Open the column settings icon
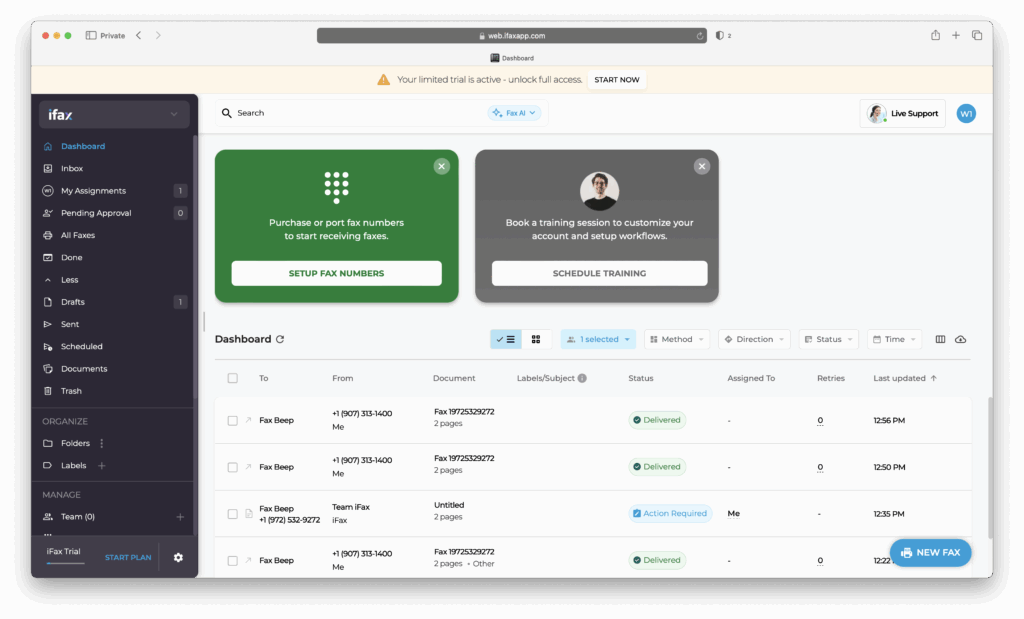This screenshot has width=1024, height=619. click(940, 340)
